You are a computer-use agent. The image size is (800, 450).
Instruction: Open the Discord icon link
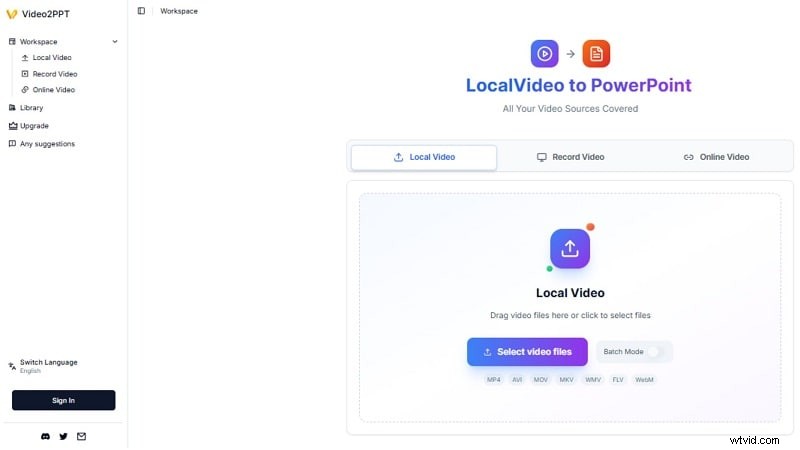tap(45, 437)
